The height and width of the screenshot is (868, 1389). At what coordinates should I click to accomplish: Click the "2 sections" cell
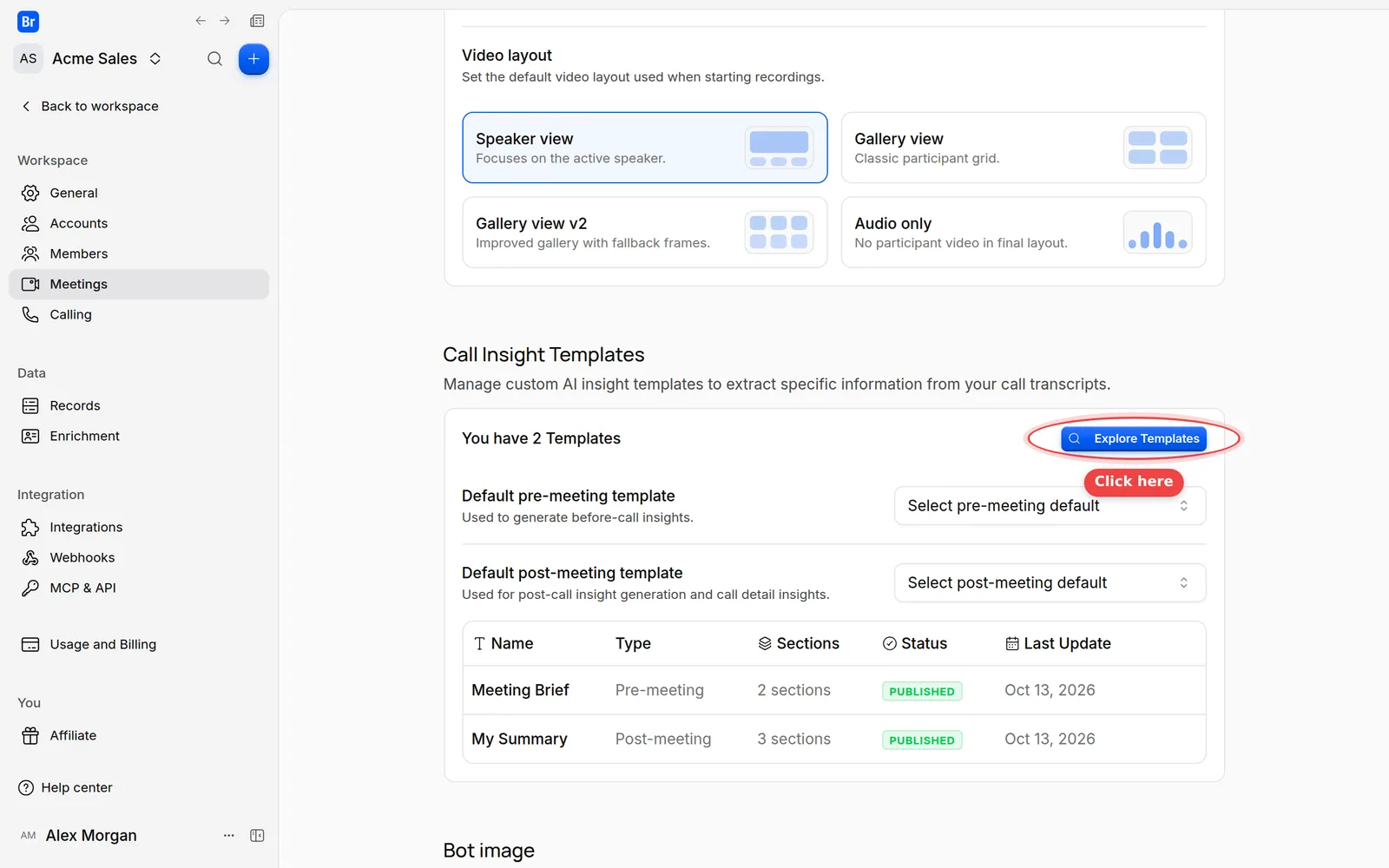[793, 690]
